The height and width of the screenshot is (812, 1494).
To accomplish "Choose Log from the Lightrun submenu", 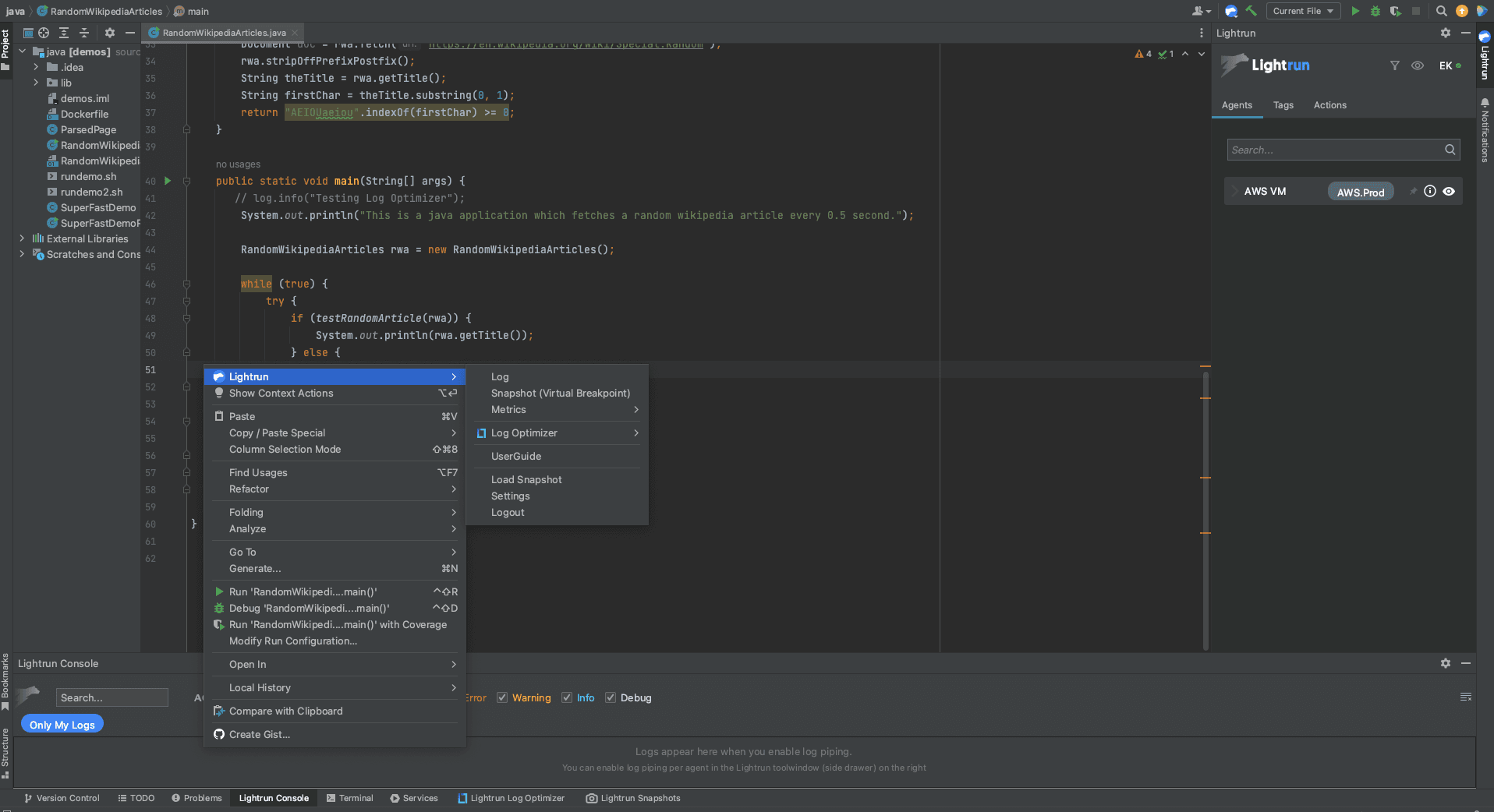I will [x=558, y=376].
